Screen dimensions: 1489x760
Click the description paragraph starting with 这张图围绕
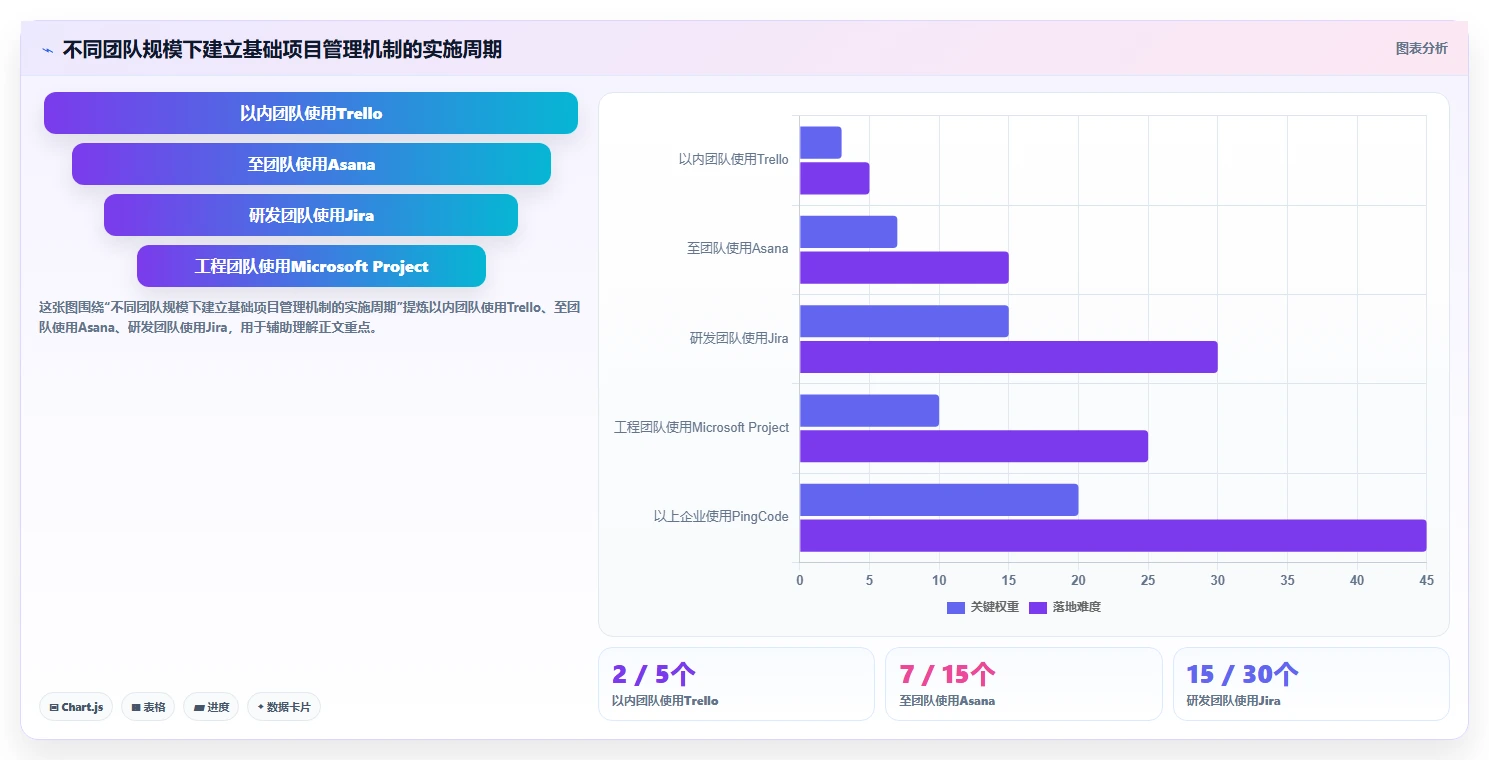click(x=309, y=317)
